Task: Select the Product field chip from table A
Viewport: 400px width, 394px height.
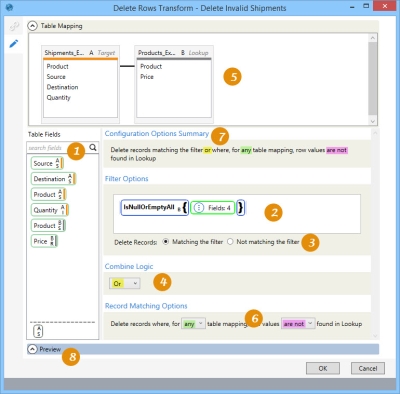Action: point(49,194)
